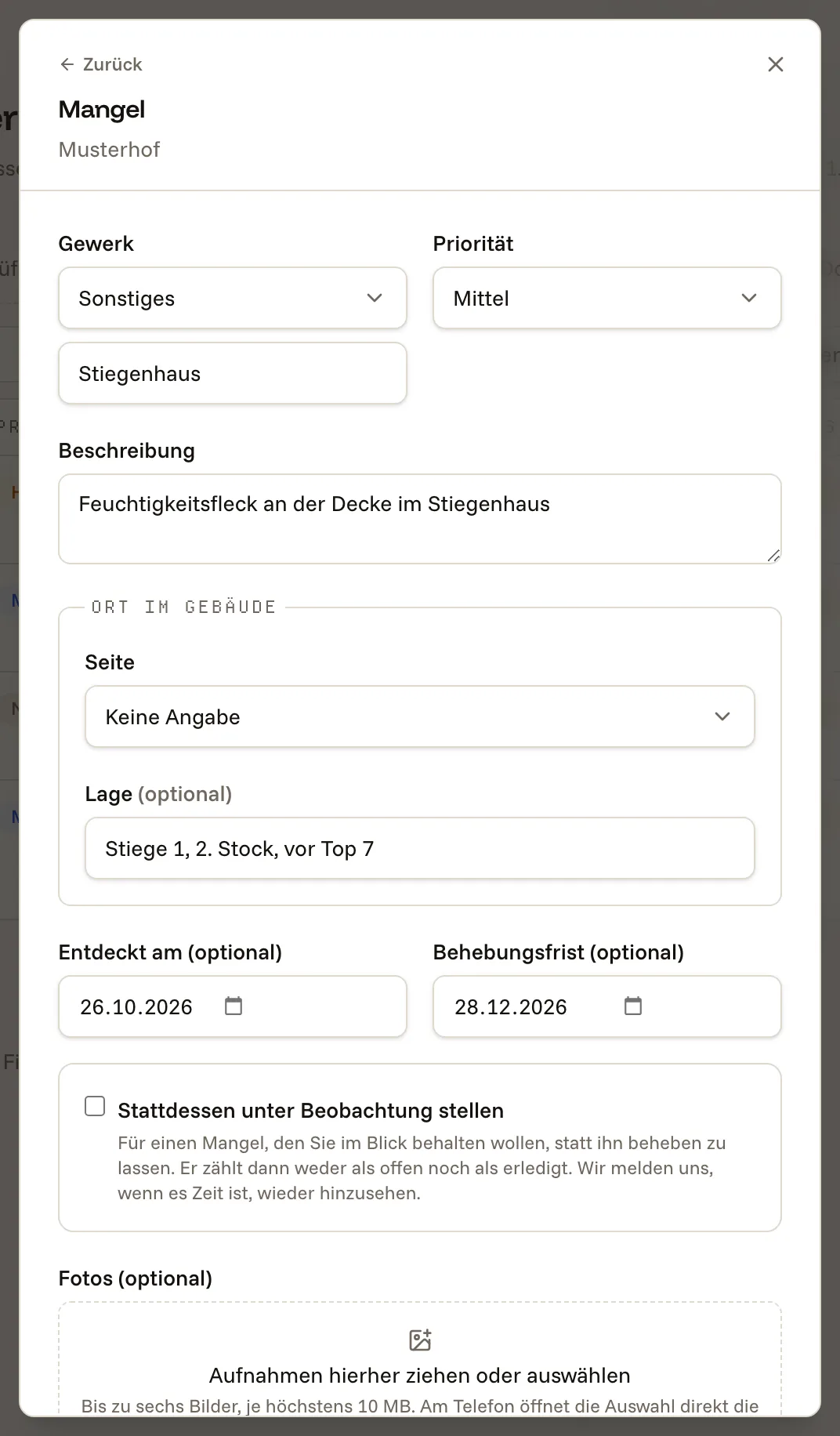840x1436 pixels.
Task: Go back using the Zurück link
Action: point(101,64)
